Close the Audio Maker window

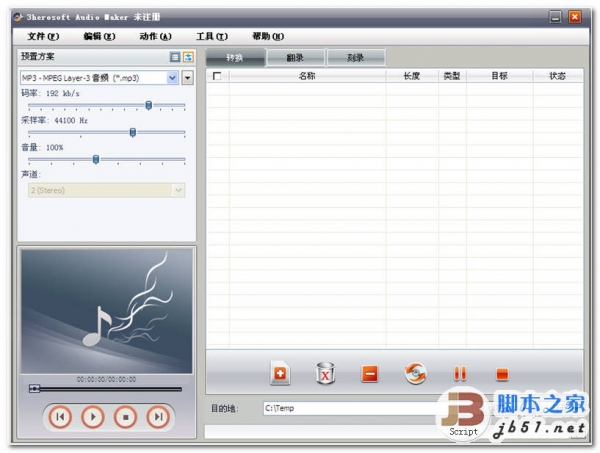coord(574,17)
